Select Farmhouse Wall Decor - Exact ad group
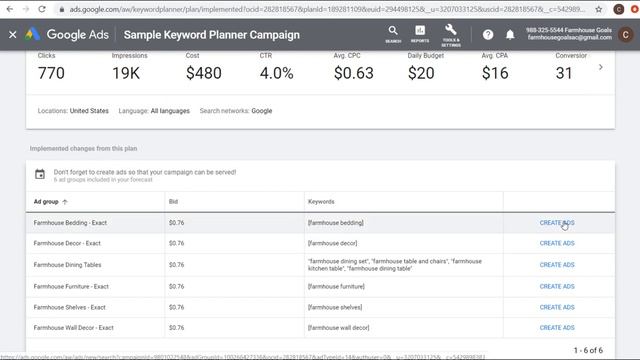640x360 pixels. [73, 328]
